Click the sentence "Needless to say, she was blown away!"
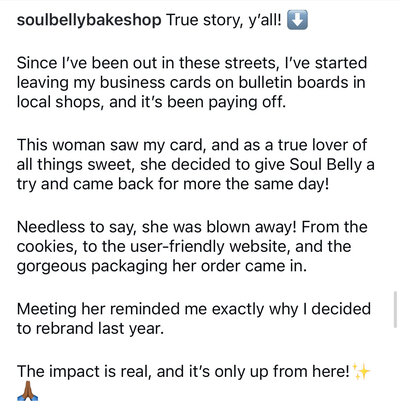400x409 pixels. click(157, 227)
